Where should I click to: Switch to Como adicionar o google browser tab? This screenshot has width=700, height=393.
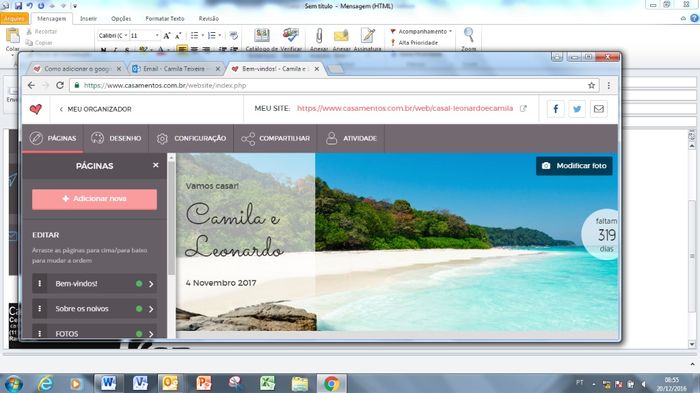coord(76,69)
